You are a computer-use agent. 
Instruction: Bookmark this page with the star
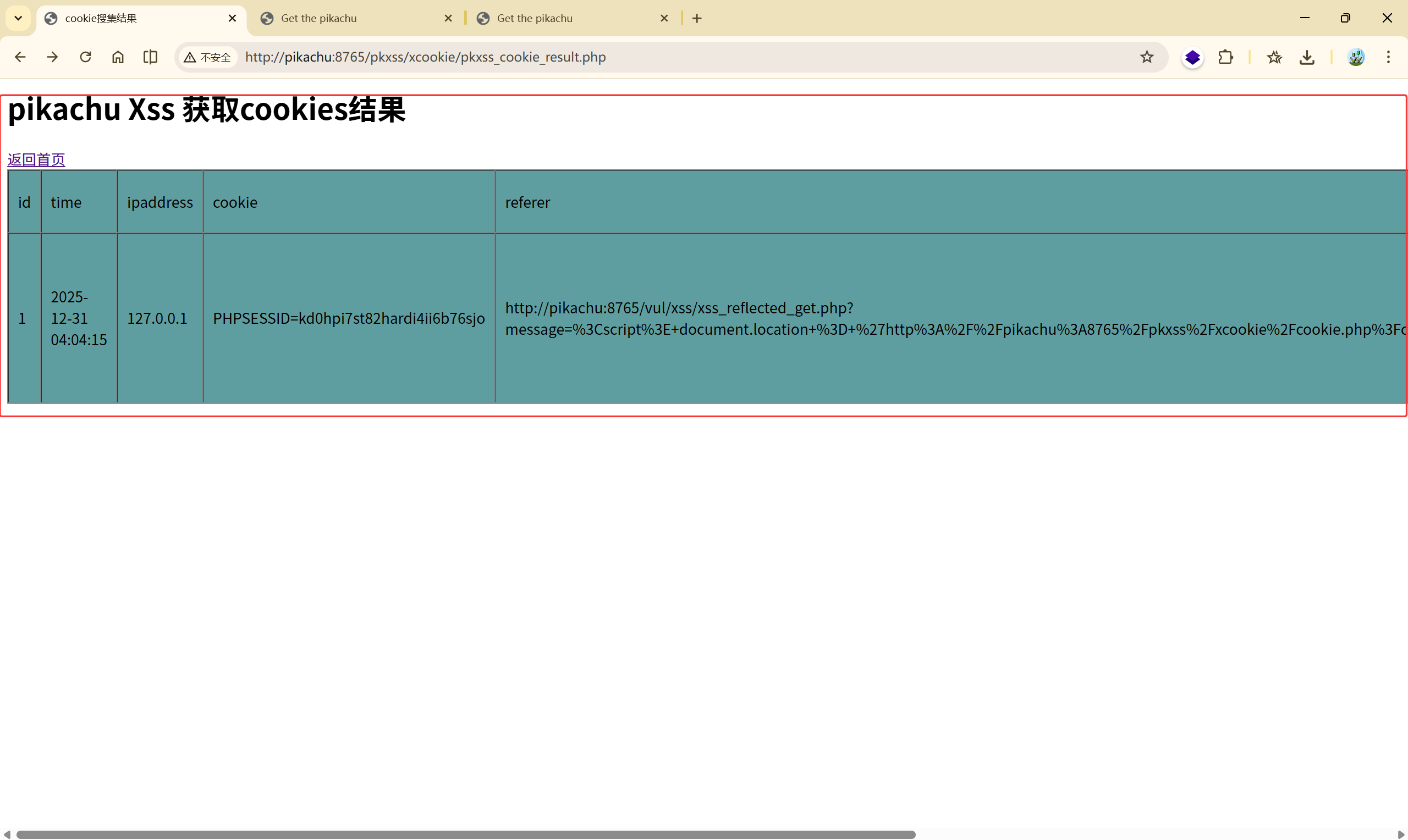click(x=1146, y=57)
